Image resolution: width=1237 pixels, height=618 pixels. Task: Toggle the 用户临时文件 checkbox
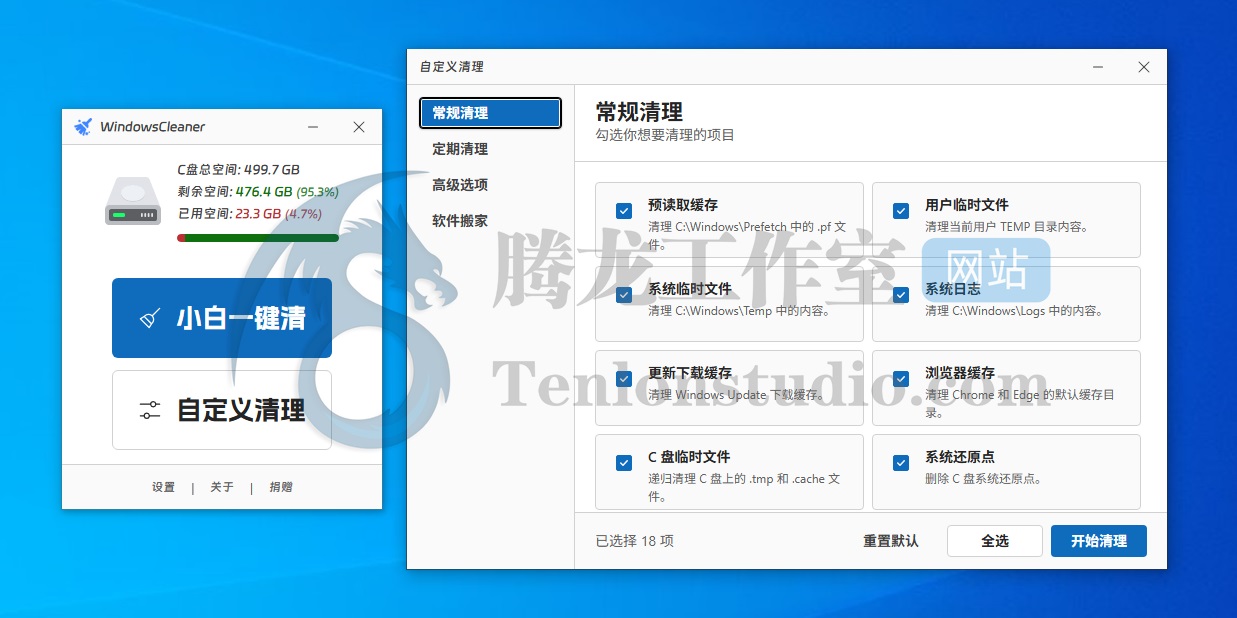click(x=901, y=211)
